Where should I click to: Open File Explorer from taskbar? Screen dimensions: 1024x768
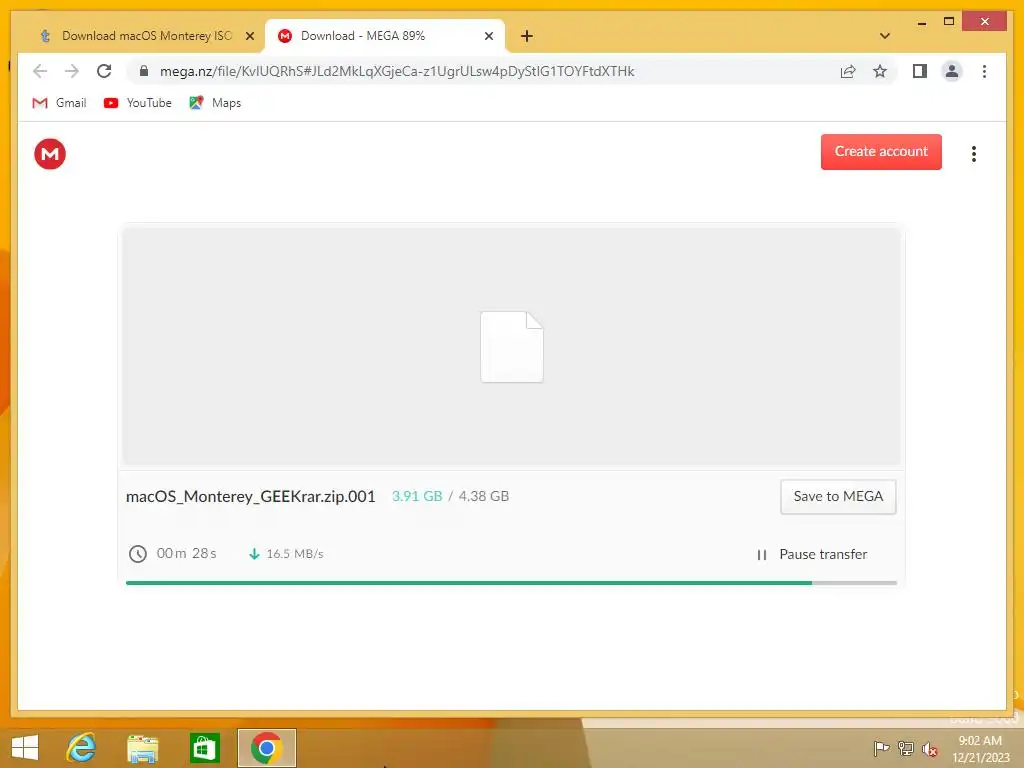pos(142,748)
